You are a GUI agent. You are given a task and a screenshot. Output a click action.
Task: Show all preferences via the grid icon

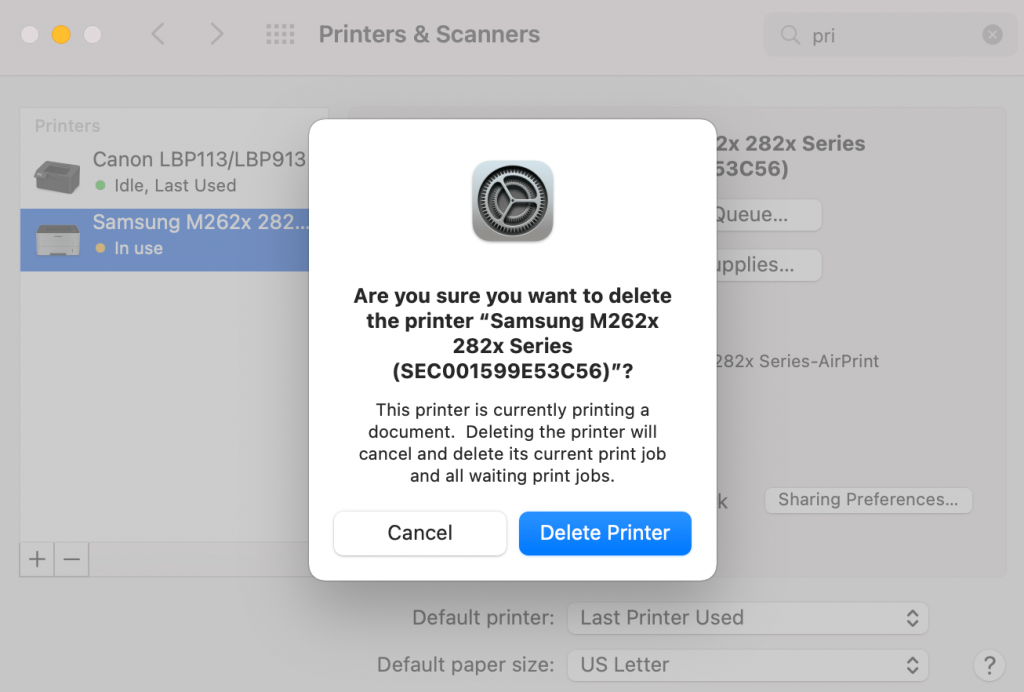click(280, 34)
